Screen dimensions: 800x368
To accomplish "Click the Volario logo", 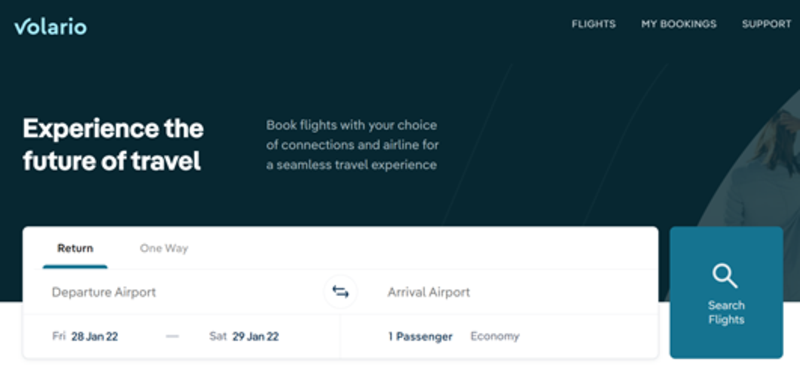I will (51, 26).
